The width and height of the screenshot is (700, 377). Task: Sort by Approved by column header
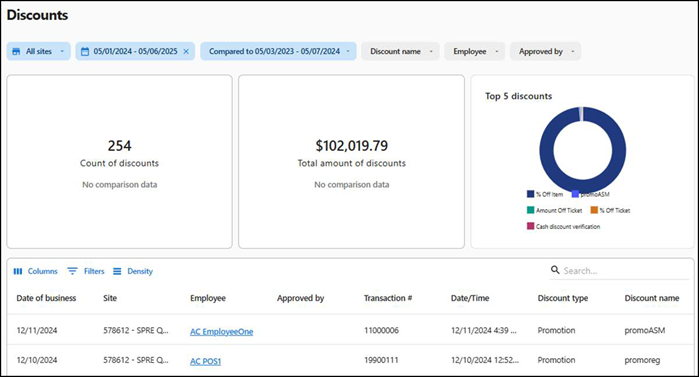click(x=300, y=298)
